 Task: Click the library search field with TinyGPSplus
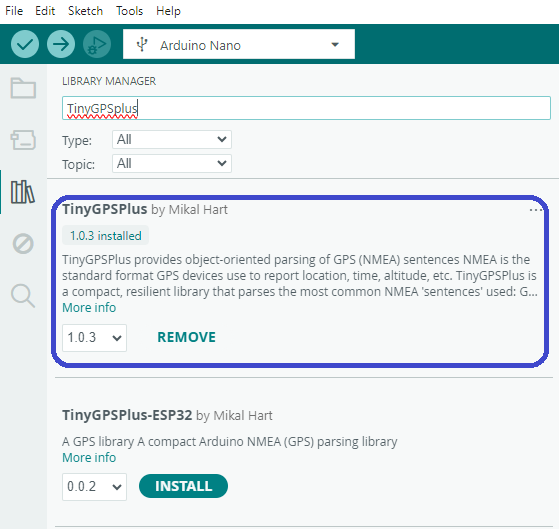(x=306, y=108)
